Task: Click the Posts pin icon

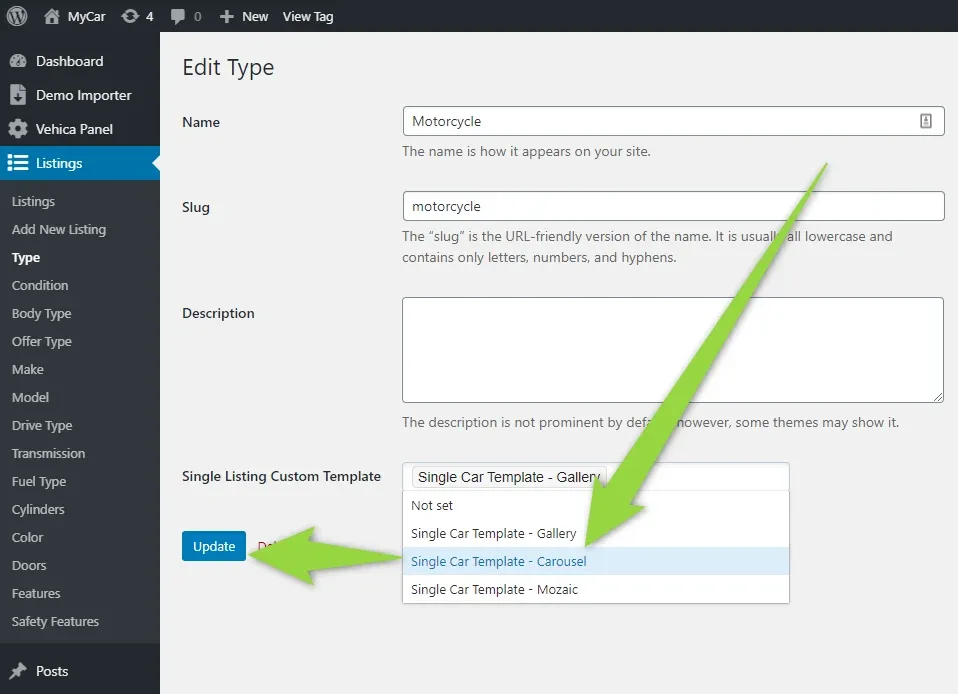Action: pyautogui.click(x=18, y=671)
